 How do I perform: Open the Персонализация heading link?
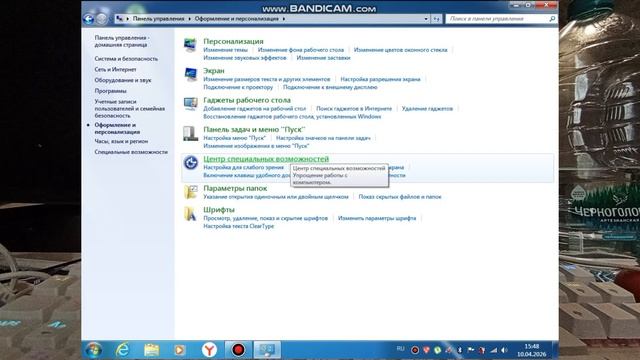tap(233, 41)
